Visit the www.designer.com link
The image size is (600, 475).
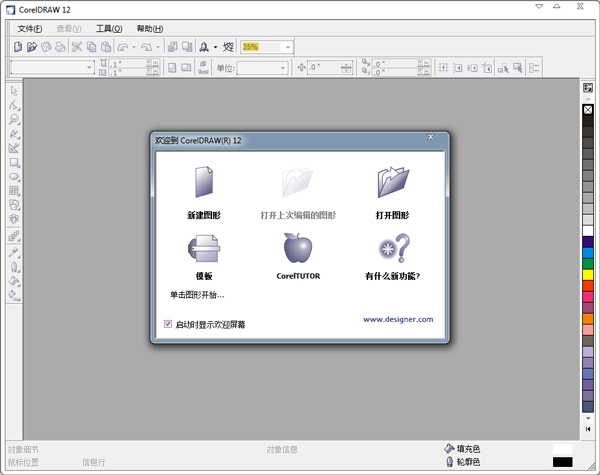pyautogui.click(x=397, y=320)
